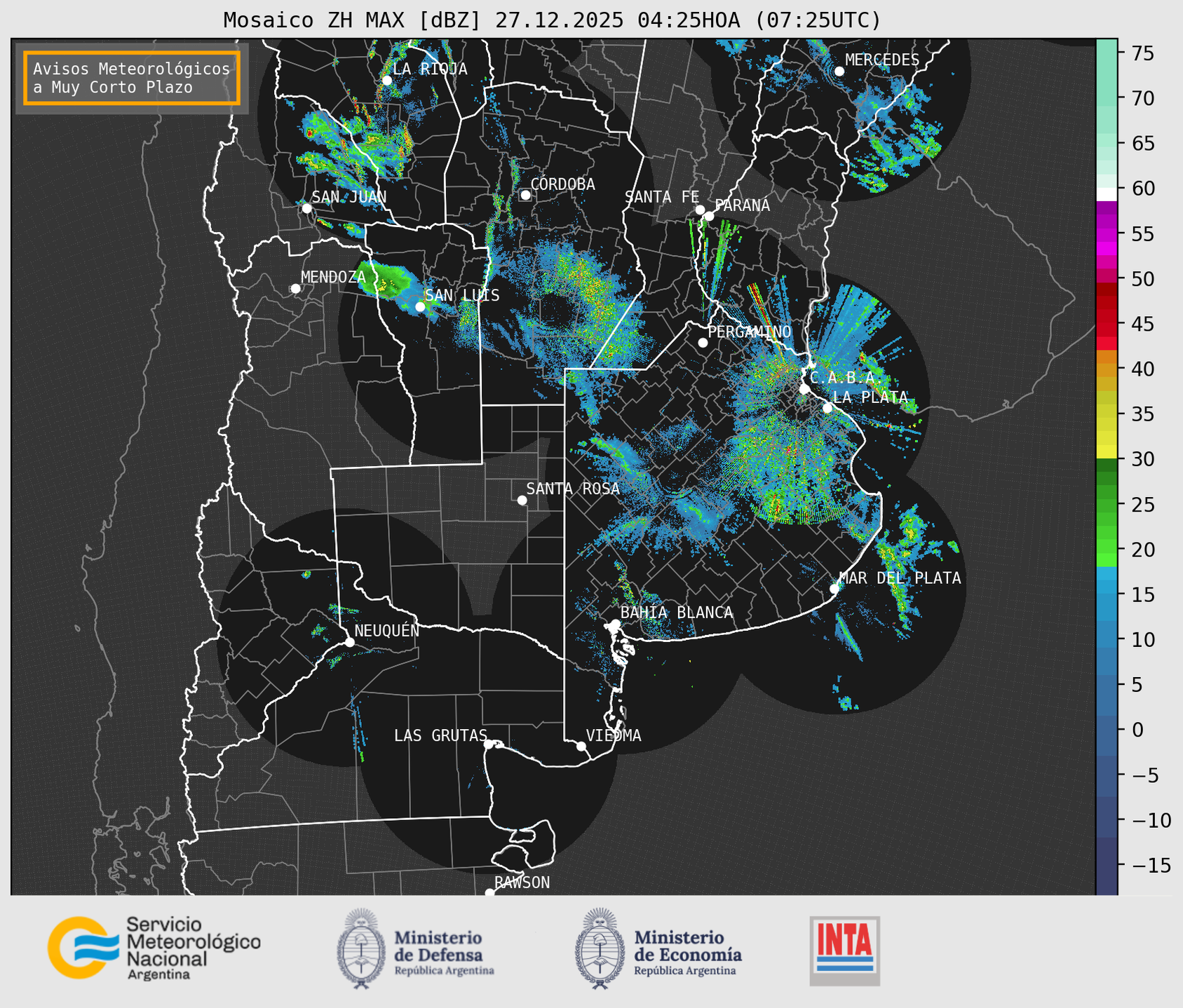Click the yellow 30 dBZ color band
Image resolution: width=1183 pixels, height=1008 pixels.
pyautogui.click(x=1107, y=452)
